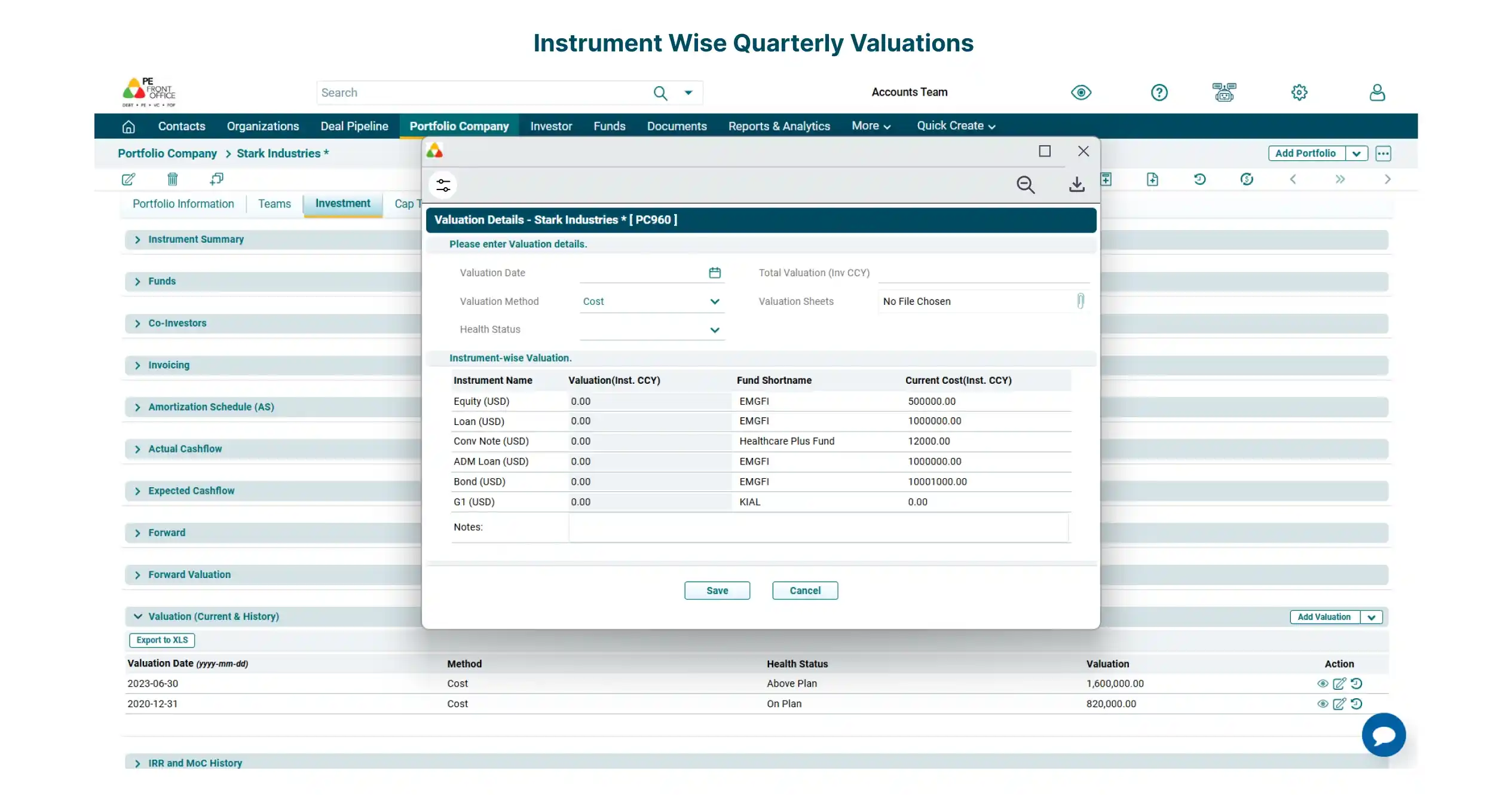Click the currency refresh icon in toolbar
Image resolution: width=1512 pixels, height=795 pixels.
1247,179
